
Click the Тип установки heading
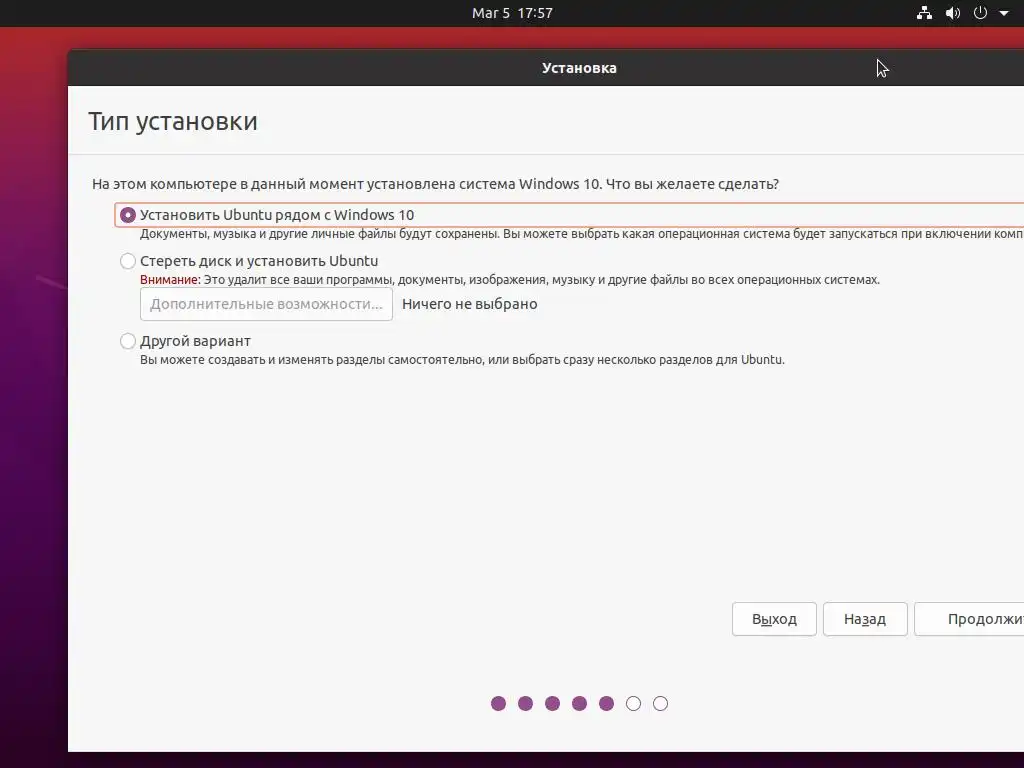[x=173, y=121]
